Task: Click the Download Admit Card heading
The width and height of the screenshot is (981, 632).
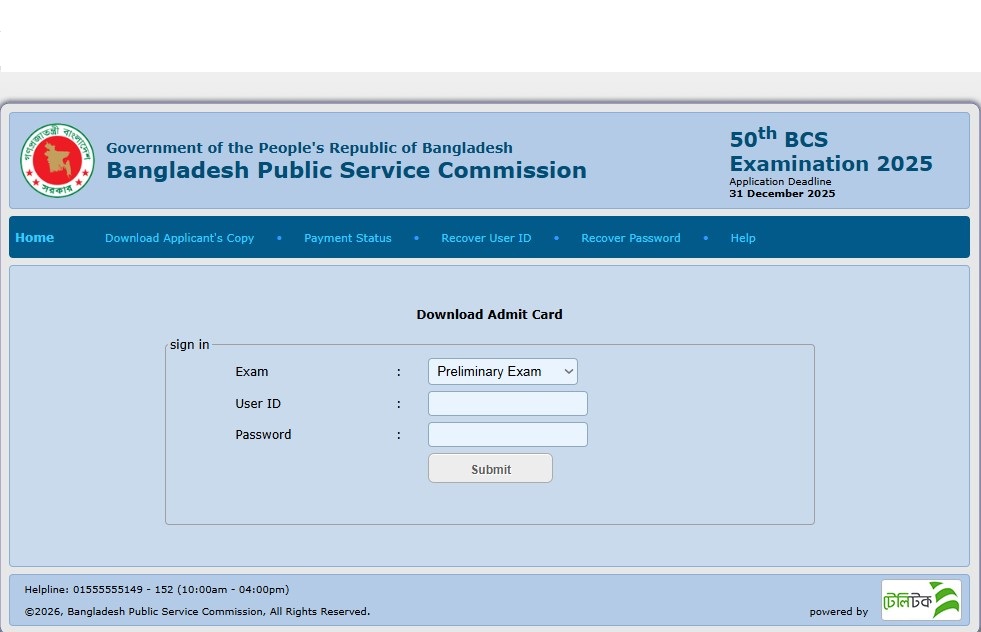Action: pos(489,314)
